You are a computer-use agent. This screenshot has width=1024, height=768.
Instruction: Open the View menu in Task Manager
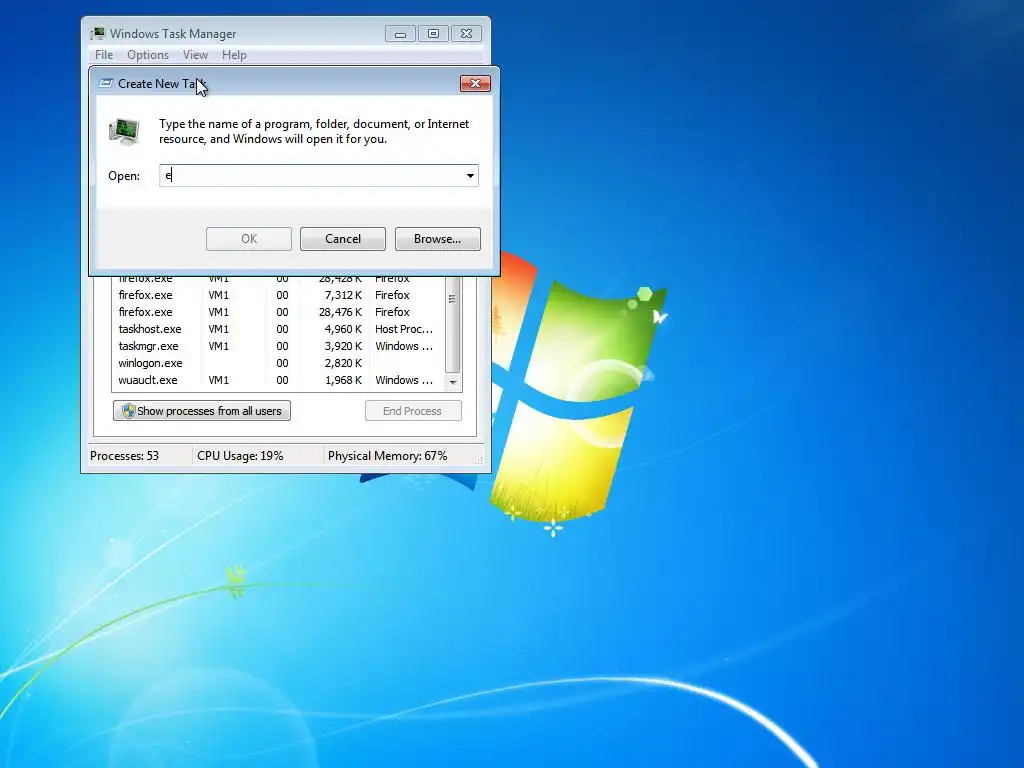click(195, 55)
